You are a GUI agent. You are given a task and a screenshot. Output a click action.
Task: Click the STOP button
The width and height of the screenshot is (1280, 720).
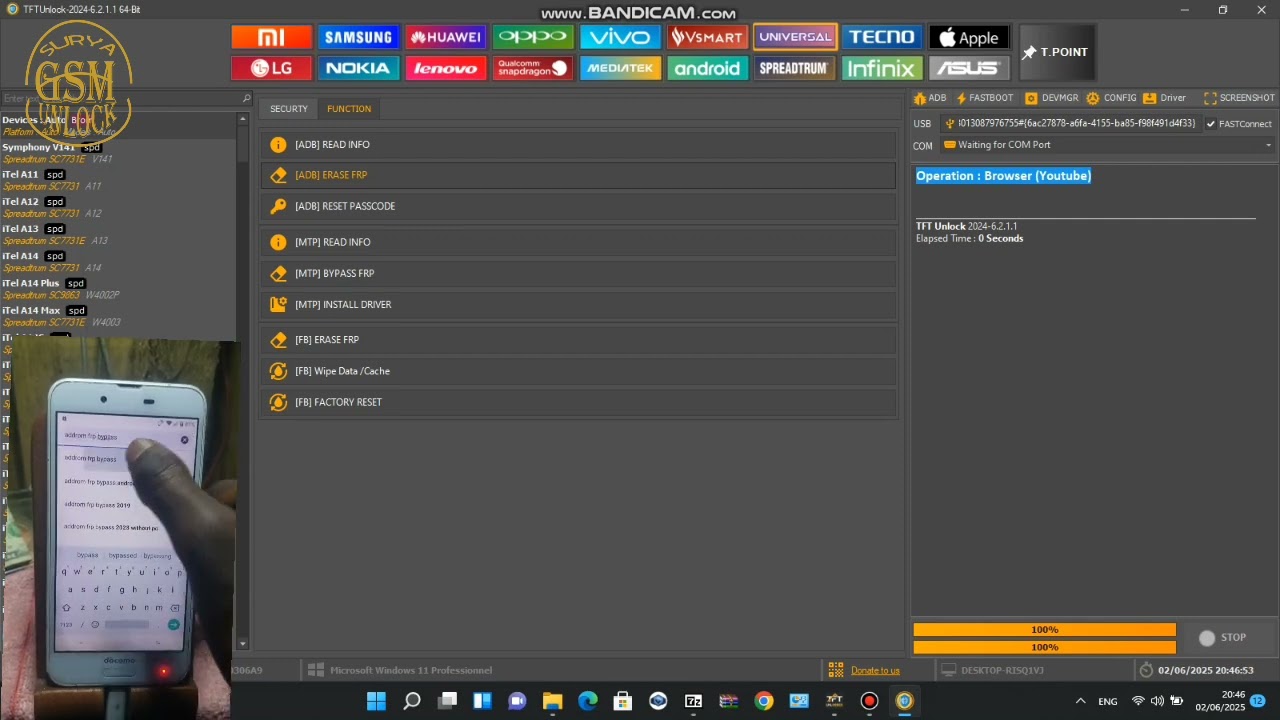tap(1223, 638)
